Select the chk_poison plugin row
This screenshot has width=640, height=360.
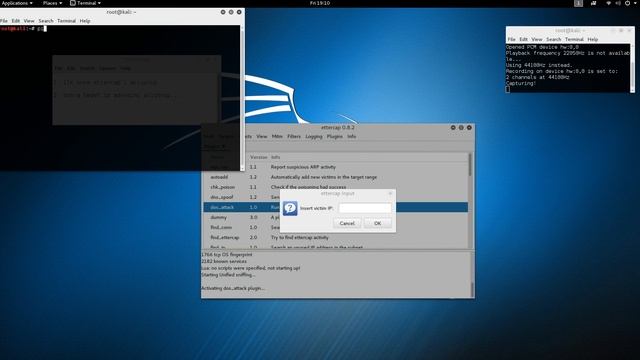336,187
